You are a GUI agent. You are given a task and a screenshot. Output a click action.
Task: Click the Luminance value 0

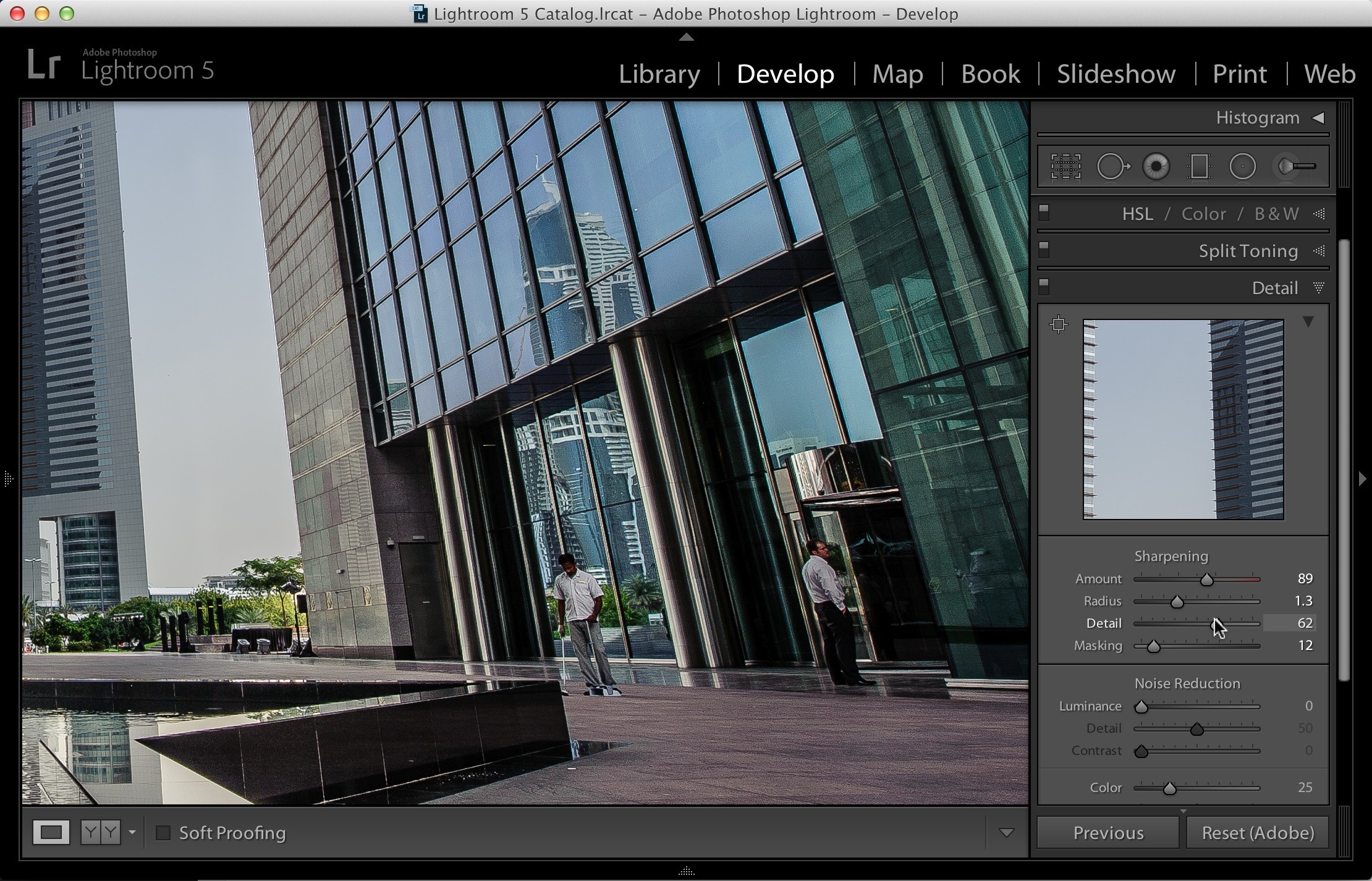coord(1308,706)
